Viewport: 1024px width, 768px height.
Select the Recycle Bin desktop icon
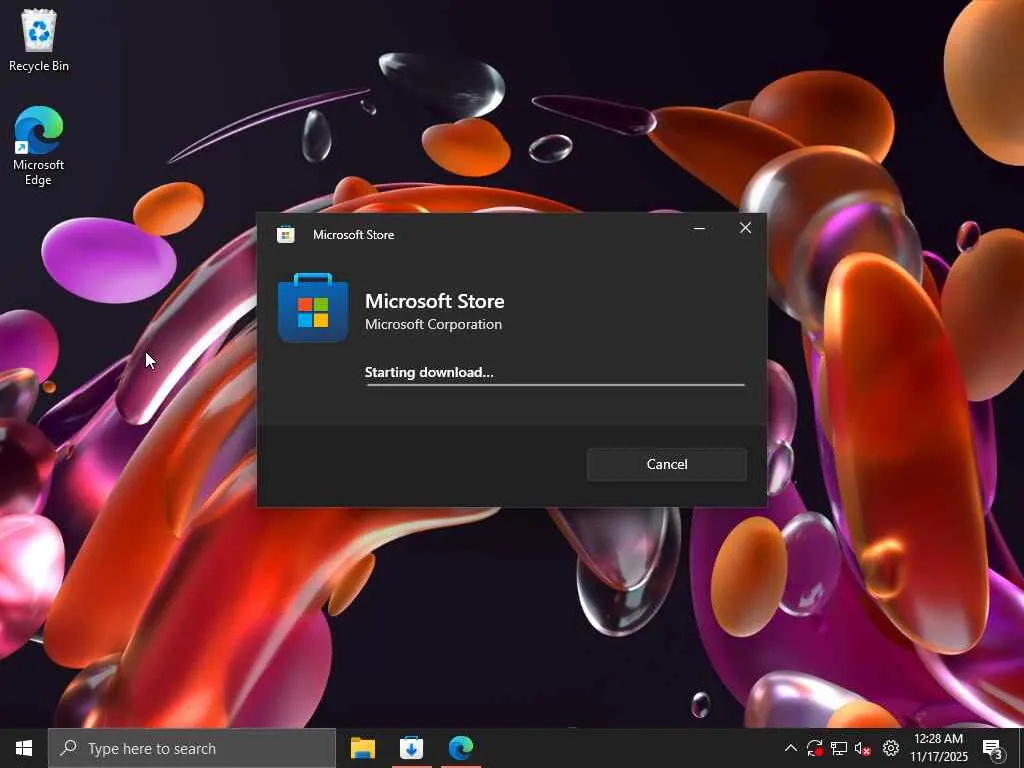point(39,40)
